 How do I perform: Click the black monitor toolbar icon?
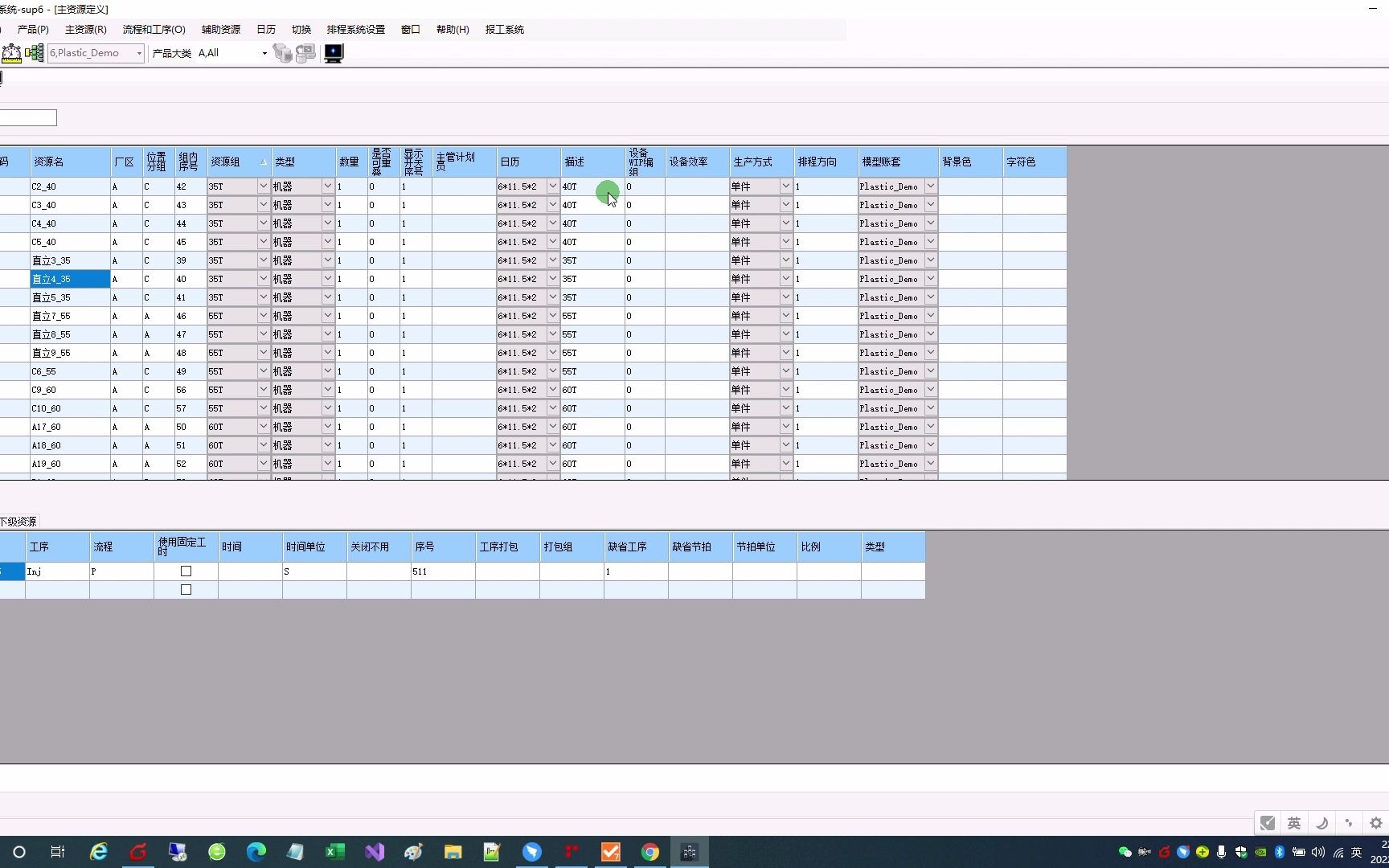point(333,53)
